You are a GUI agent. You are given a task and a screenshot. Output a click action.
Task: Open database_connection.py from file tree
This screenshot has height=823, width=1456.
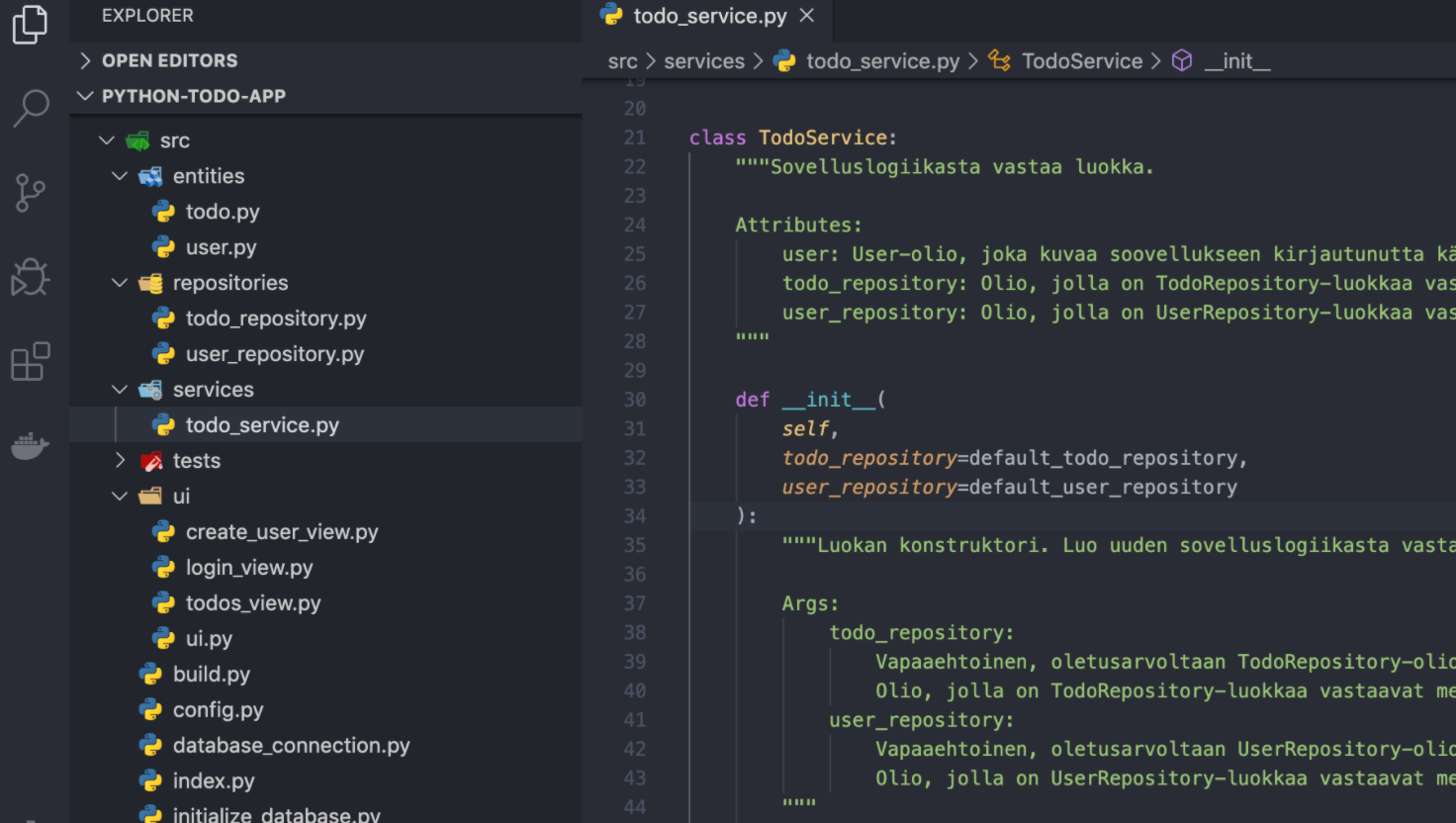[x=291, y=746]
